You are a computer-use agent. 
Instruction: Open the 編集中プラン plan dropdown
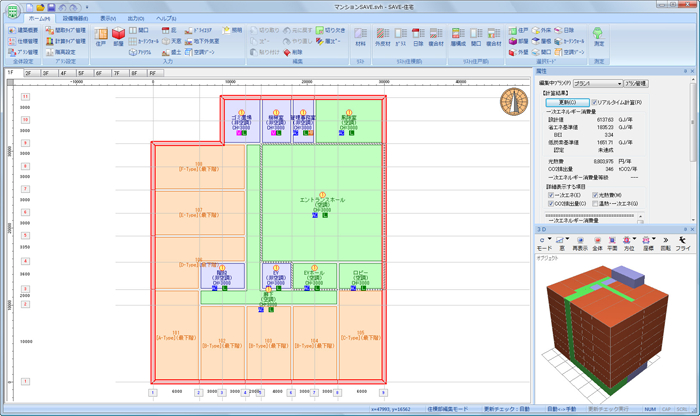(598, 83)
